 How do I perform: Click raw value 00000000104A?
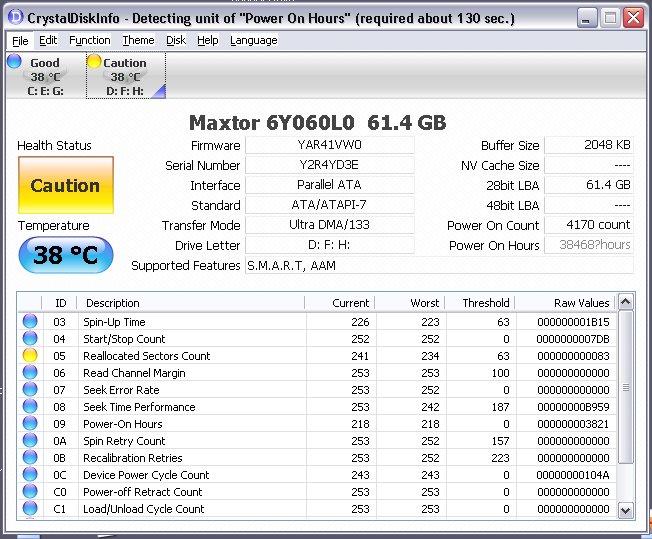pyautogui.click(x=573, y=475)
